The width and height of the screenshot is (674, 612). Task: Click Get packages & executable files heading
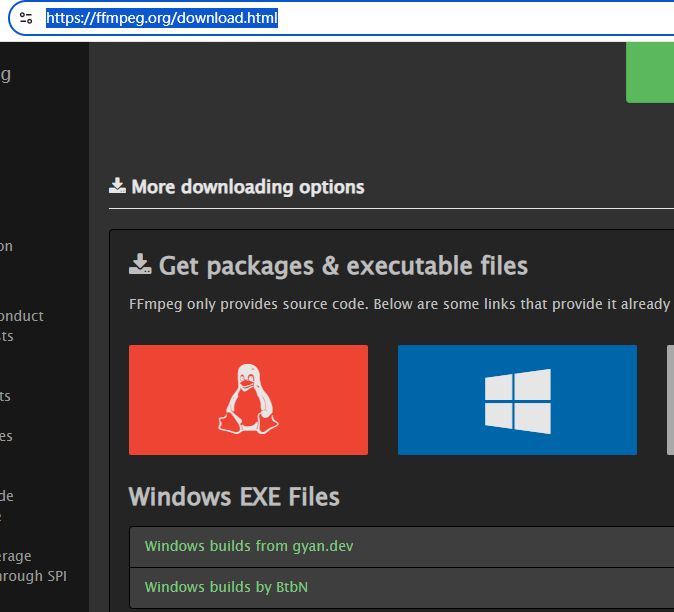tap(343, 265)
